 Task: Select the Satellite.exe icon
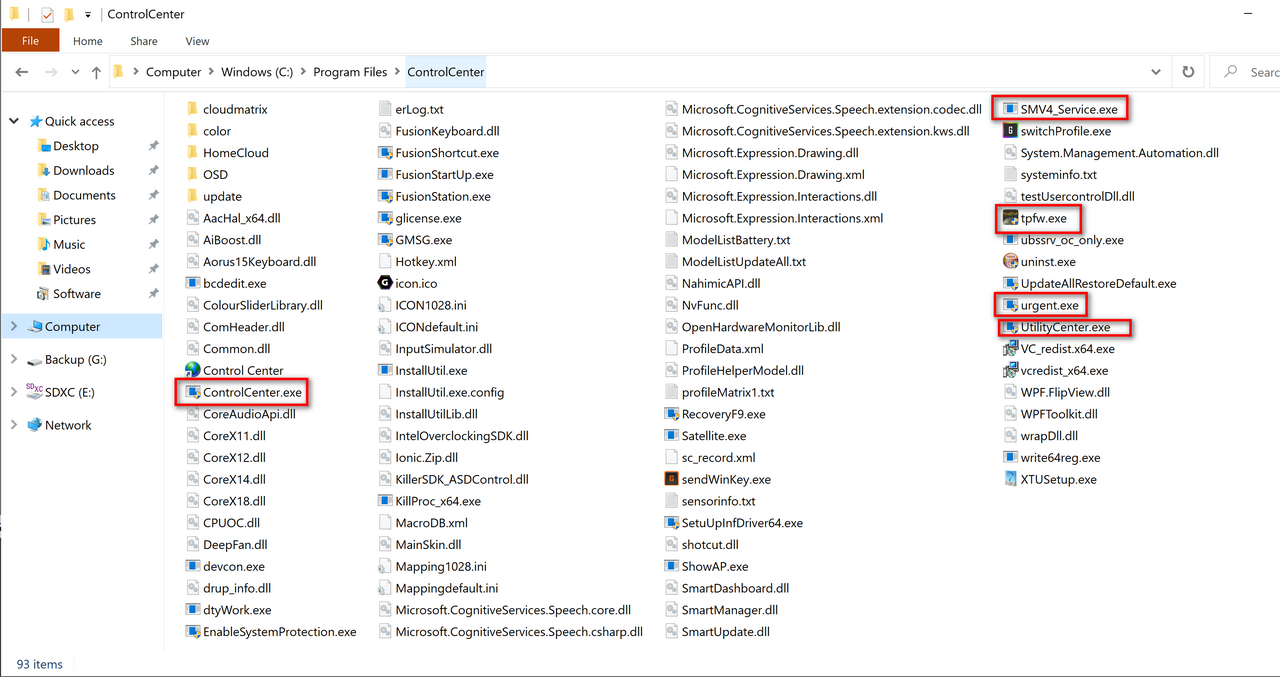click(x=672, y=436)
